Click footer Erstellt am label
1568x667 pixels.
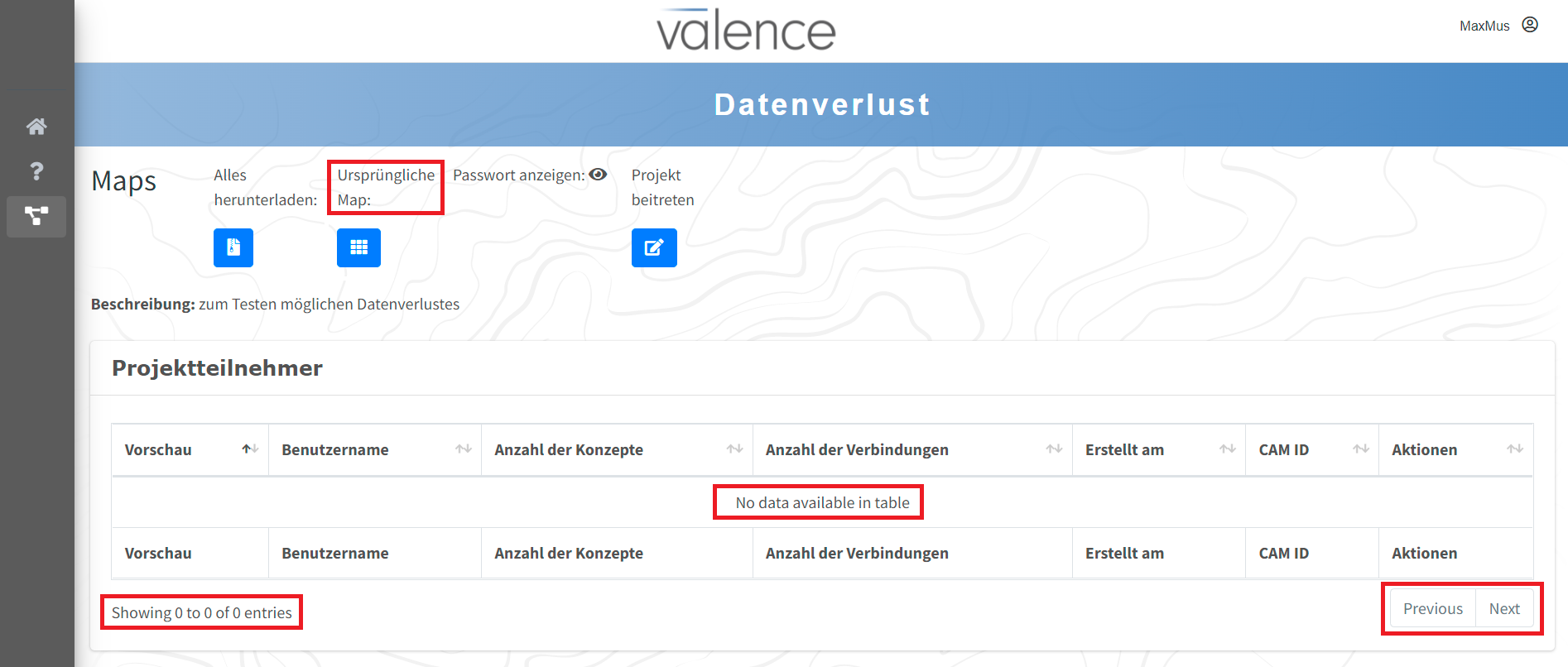tap(1124, 553)
